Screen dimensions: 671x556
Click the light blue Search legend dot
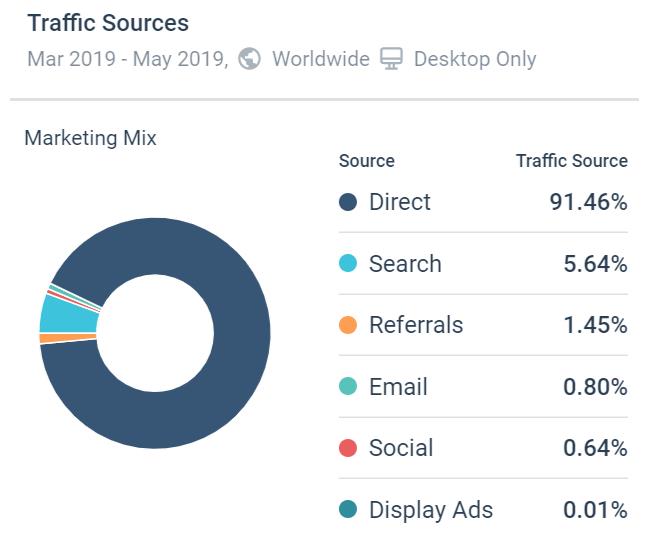pyautogui.click(x=348, y=264)
